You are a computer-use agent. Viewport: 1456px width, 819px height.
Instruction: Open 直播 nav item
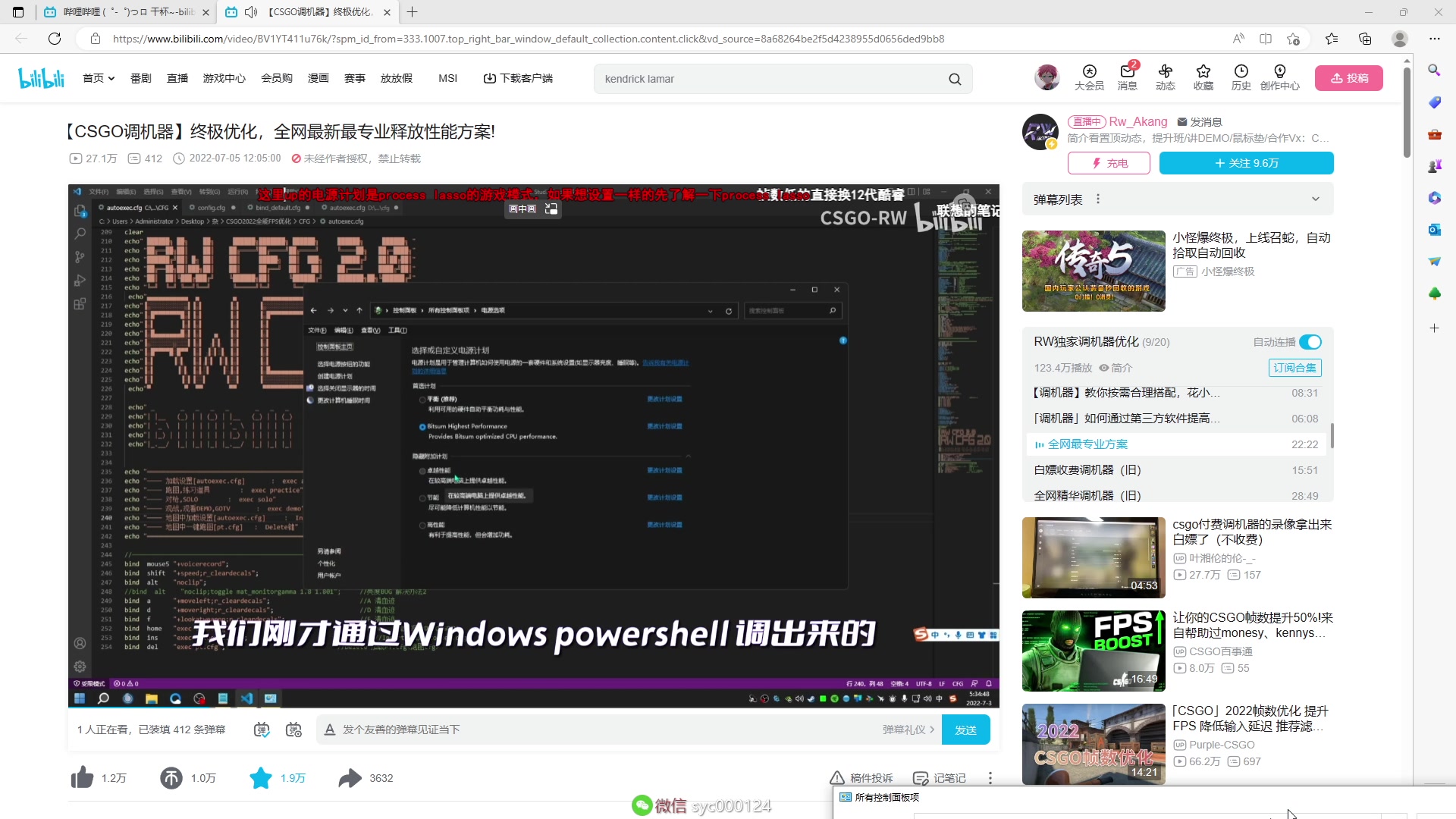177,78
